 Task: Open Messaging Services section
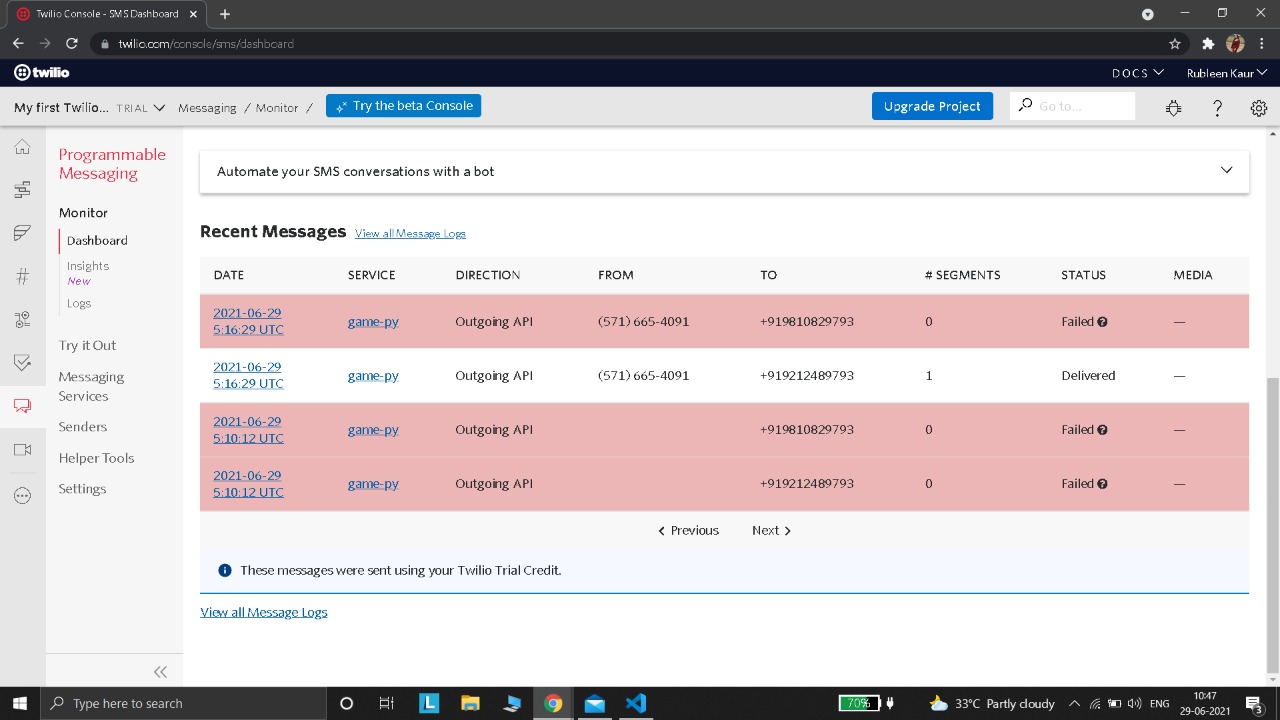coord(91,386)
